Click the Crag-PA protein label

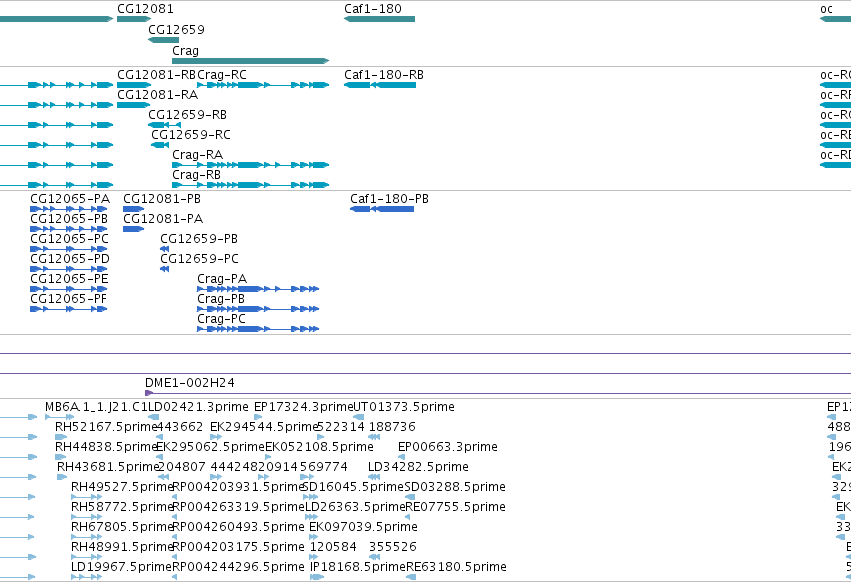point(222,279)
